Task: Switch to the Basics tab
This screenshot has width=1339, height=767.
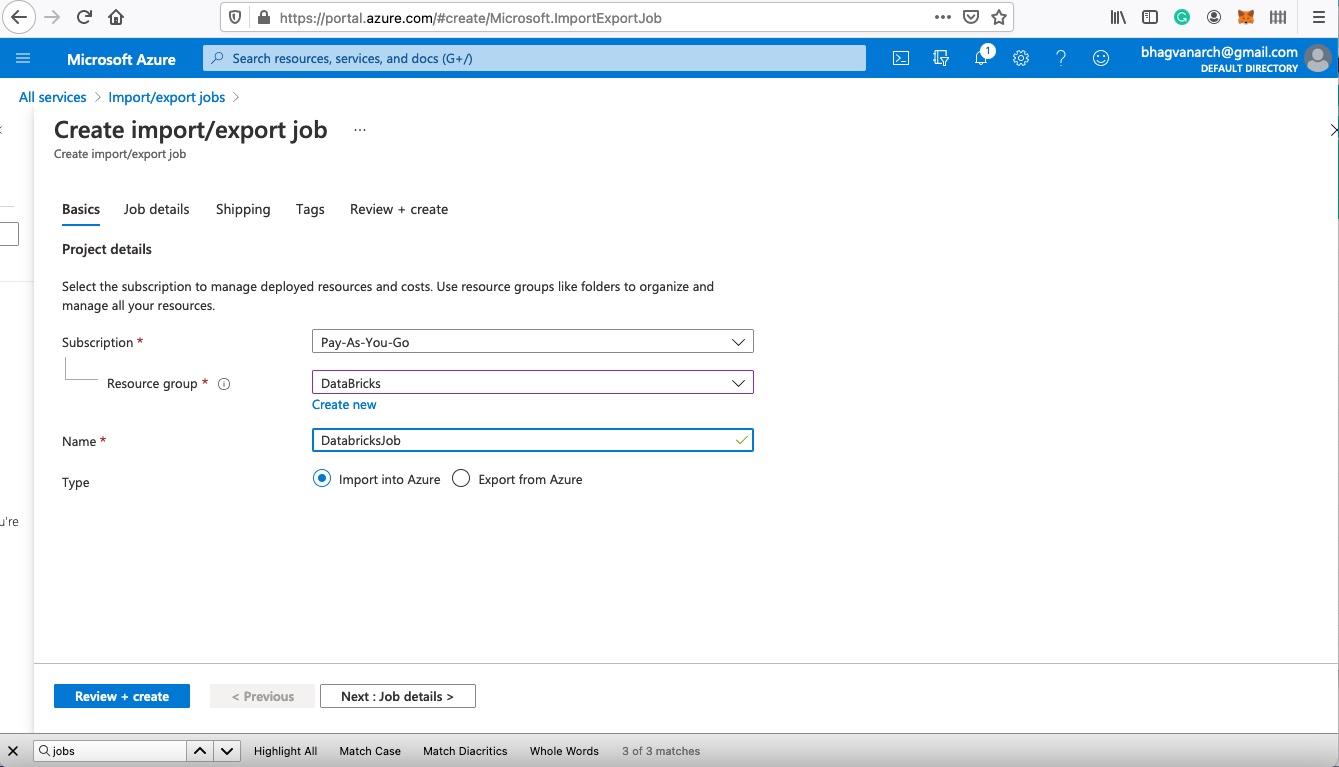Action: pyautogui.click(x=81, y=209)
